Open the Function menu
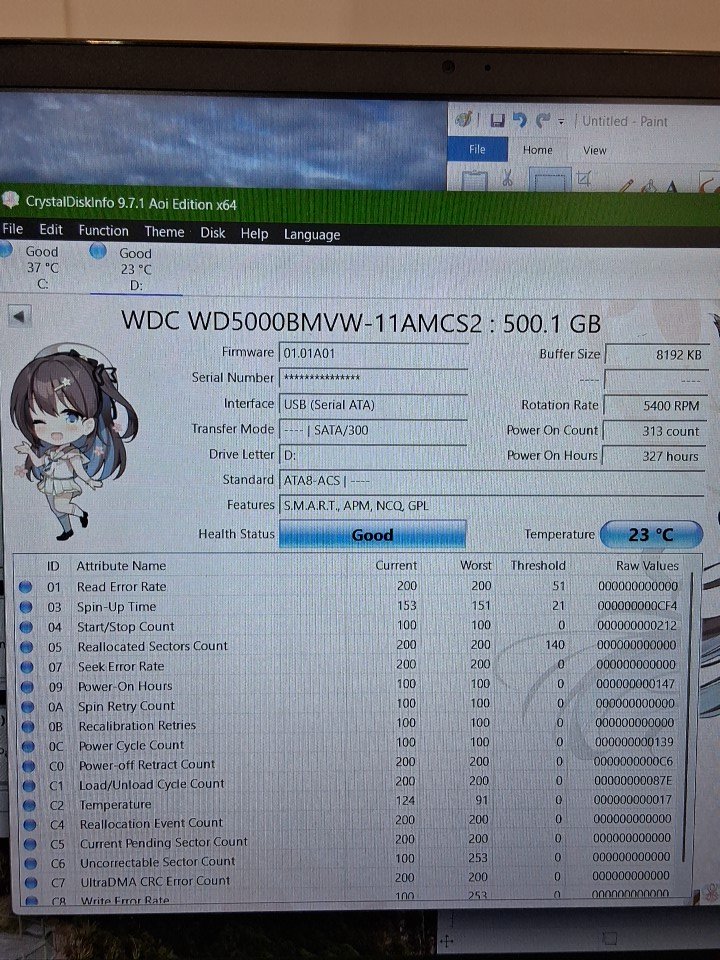 pyautogui.click(x=103, y=231)
